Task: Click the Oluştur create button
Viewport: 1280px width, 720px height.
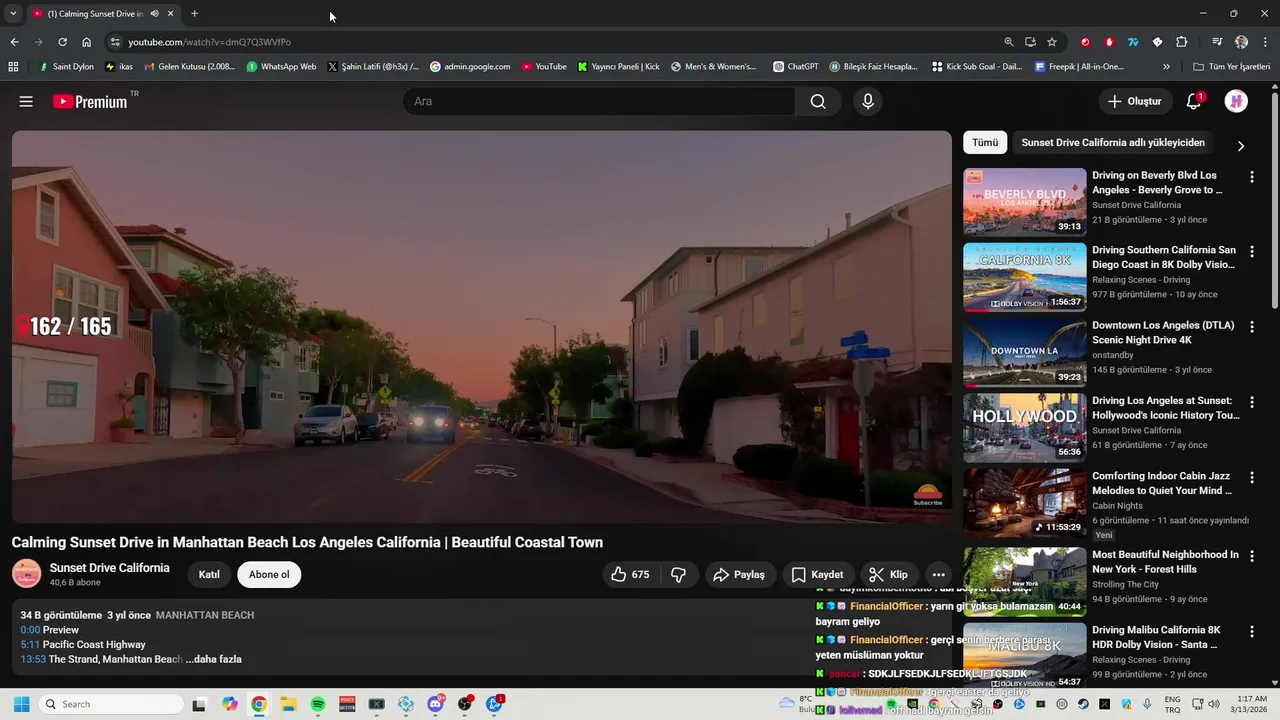Action: (1135, 101)
